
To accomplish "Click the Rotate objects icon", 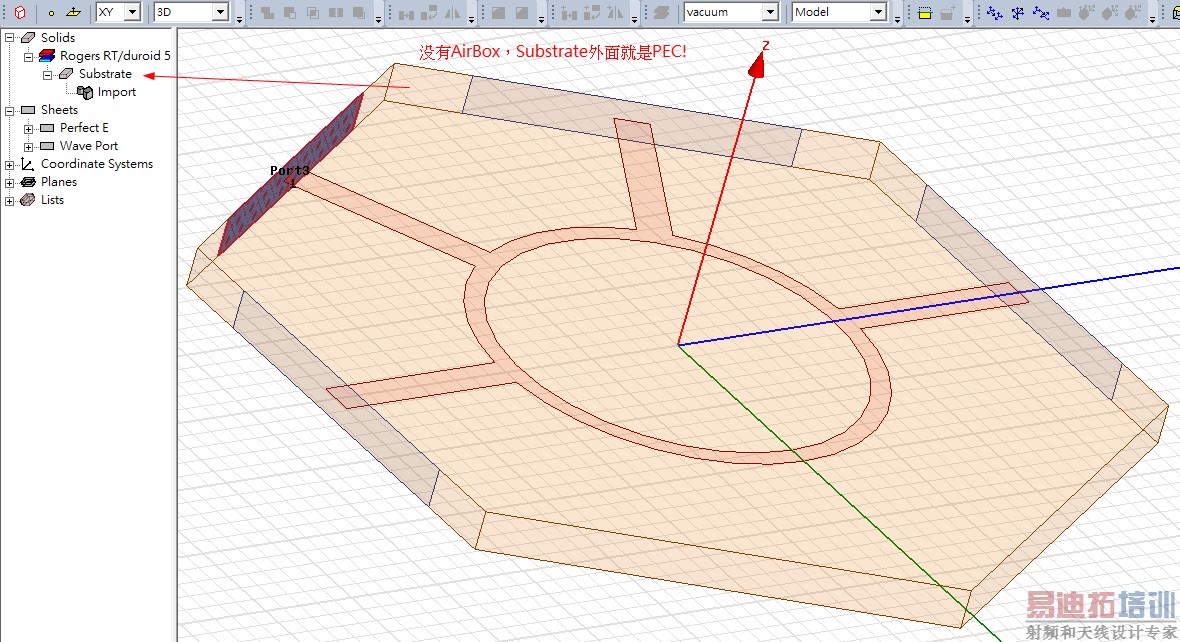I will (429, 13).
